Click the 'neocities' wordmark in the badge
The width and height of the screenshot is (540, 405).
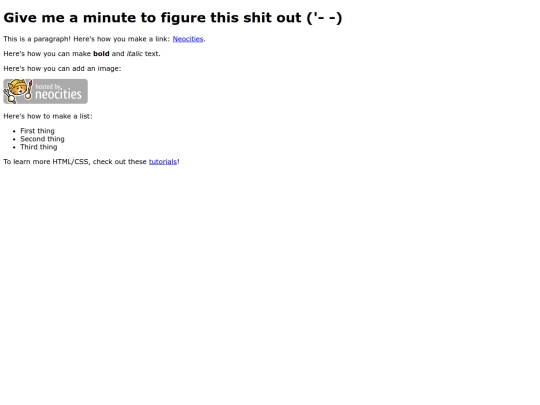point(58,94)
